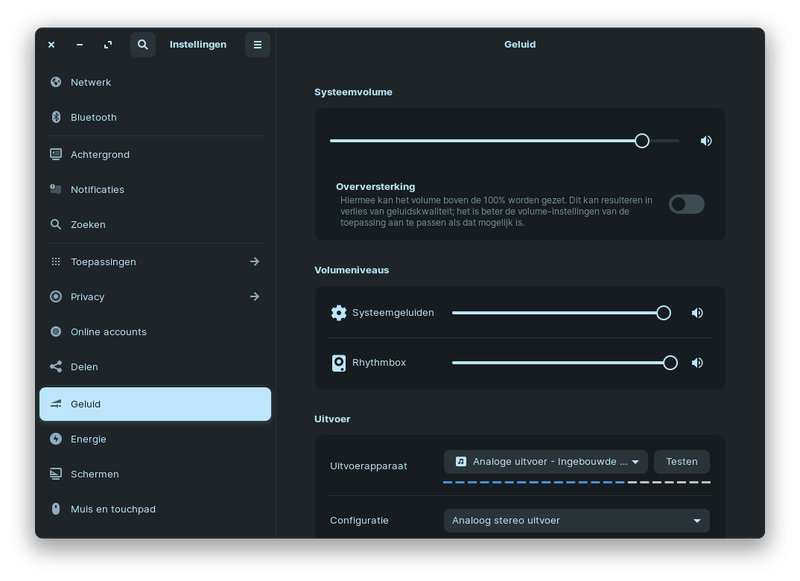Click the Systeemgeluiden gear icon
The width and height of the screenshot is (800, 581).
coord(339,313)
